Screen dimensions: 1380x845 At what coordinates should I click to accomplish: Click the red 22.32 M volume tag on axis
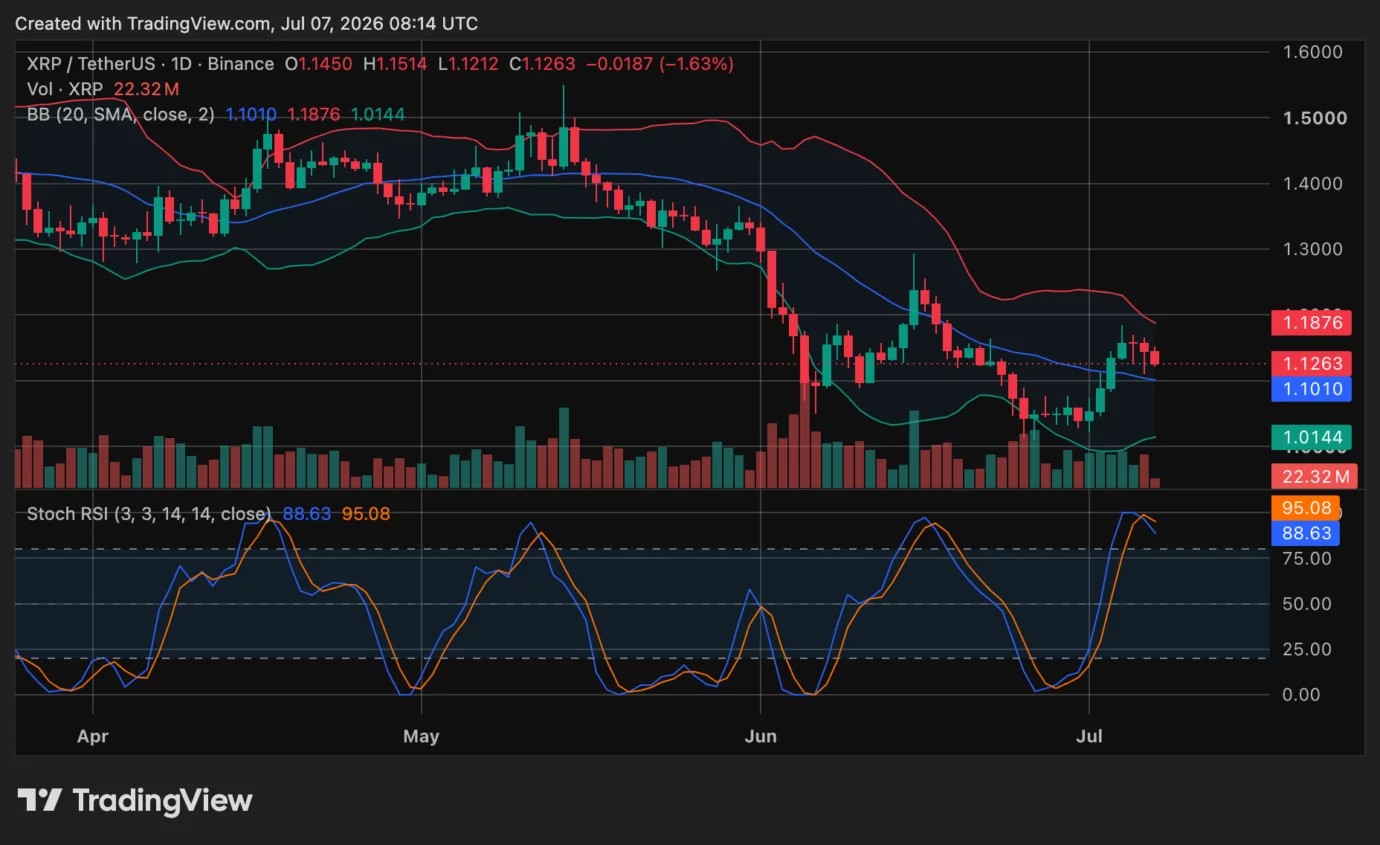[x=1314, y=476]
